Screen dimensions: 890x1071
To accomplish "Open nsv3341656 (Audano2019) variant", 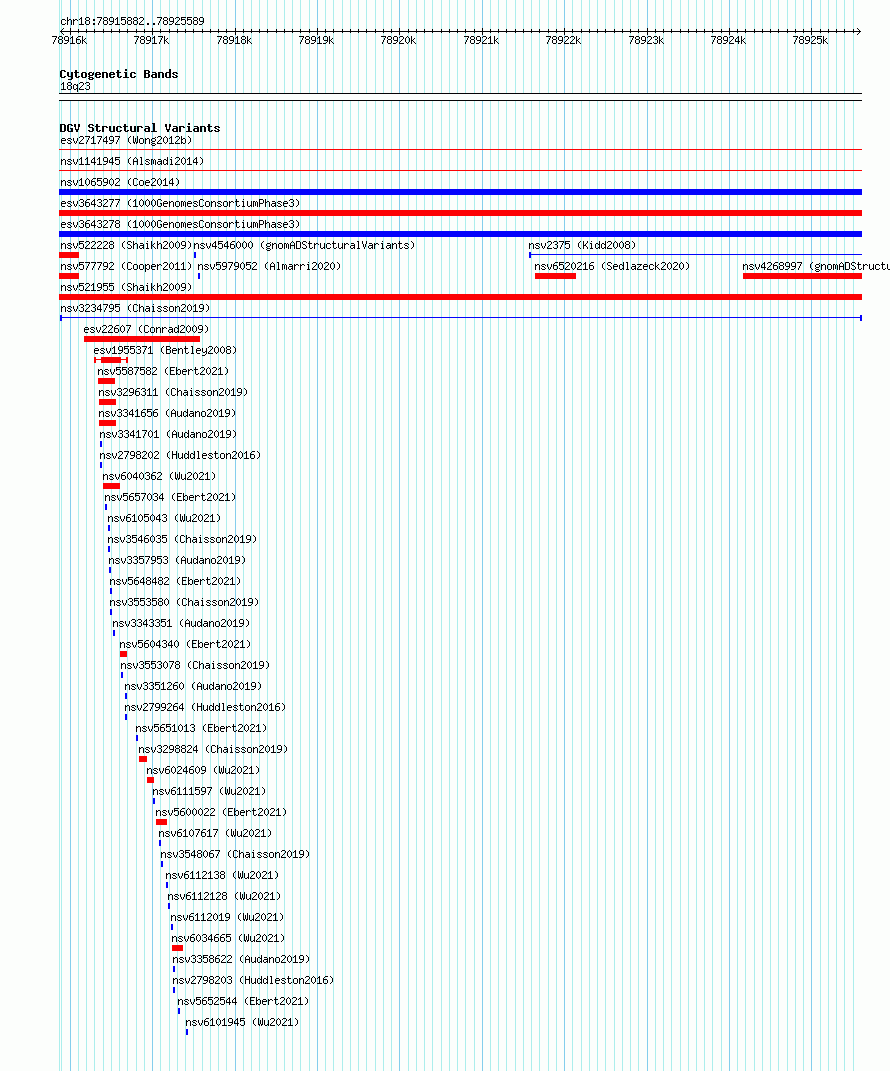I will click(167, 414).
